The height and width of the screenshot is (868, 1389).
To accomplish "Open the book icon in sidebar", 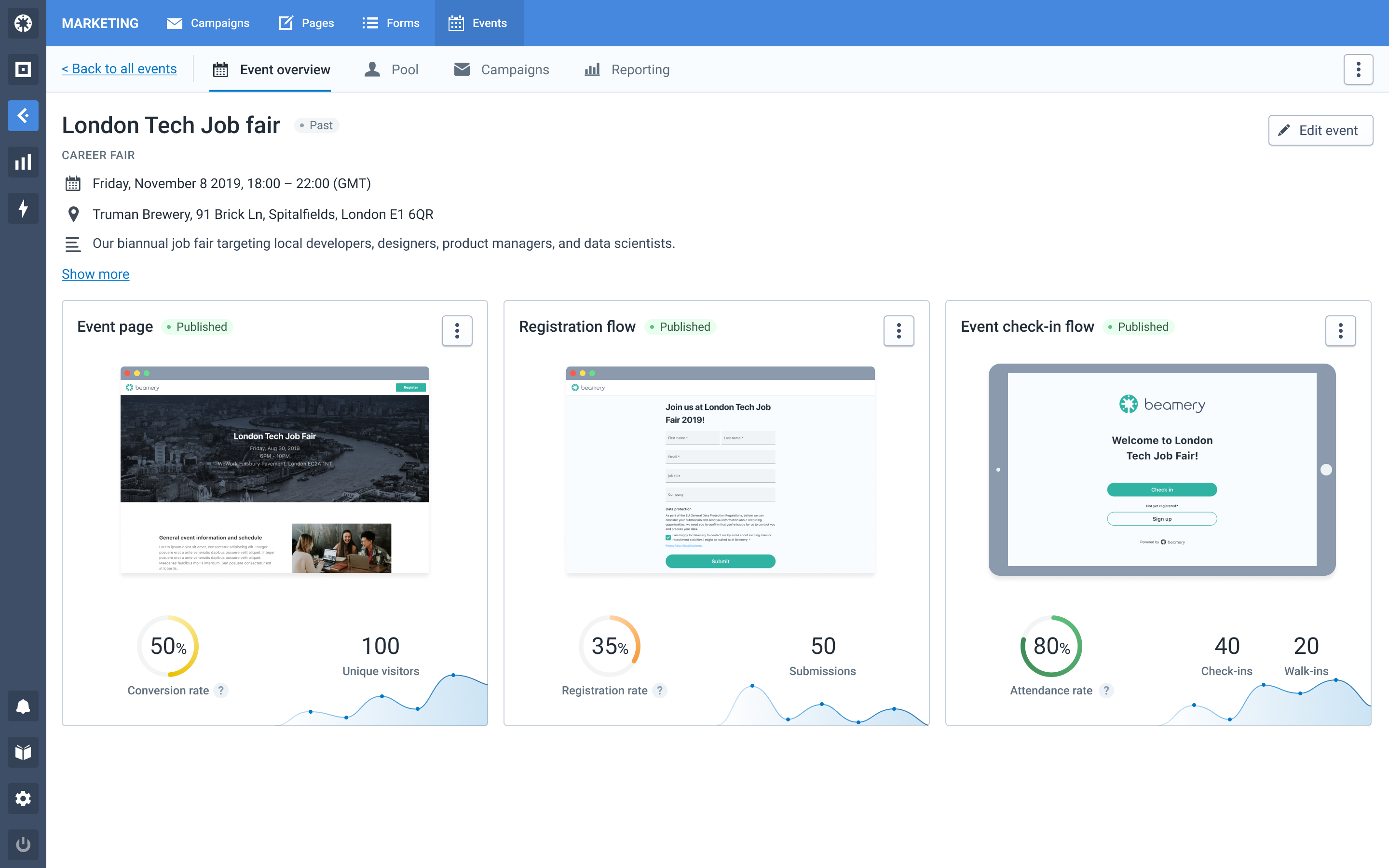I will [23, 752].
